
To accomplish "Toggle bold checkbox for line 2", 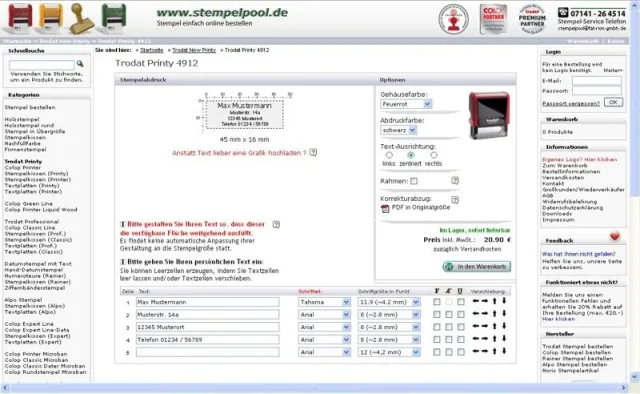I will coord(437,314).
